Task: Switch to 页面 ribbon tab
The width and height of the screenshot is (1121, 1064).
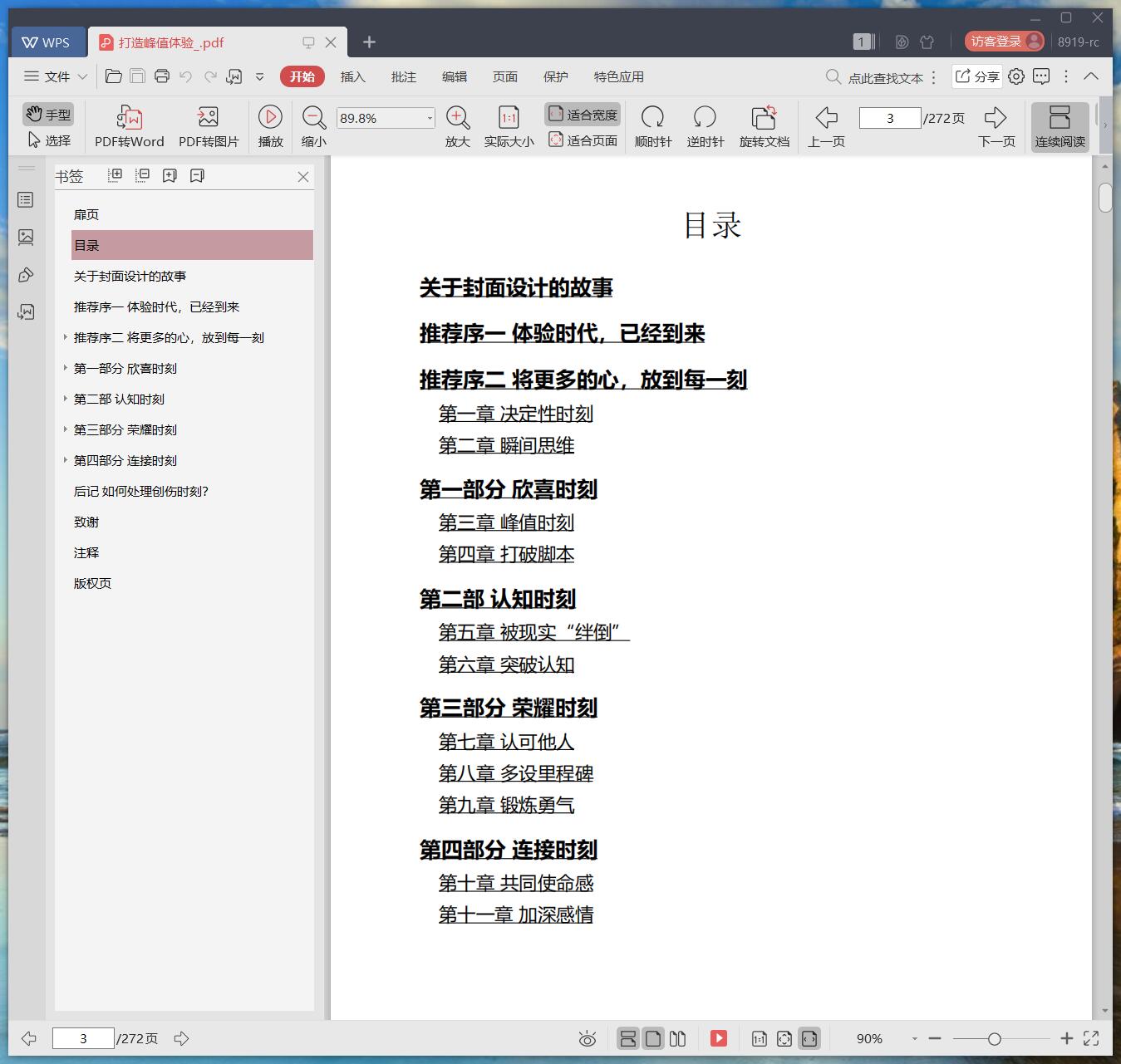Action: click(x=504, y=76)
